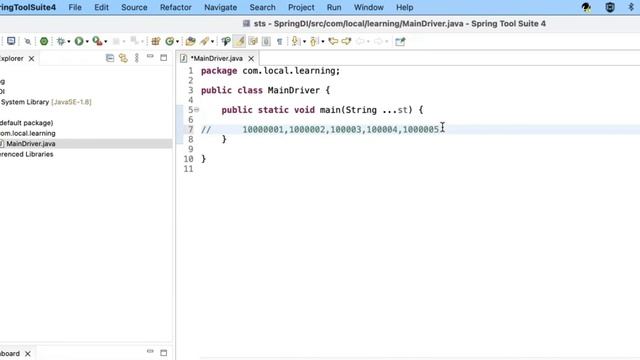Viewport: 640px width, 360px height.
Task: Click Collapse All icon in Package Explorer
Action: [x=110, y=58]
